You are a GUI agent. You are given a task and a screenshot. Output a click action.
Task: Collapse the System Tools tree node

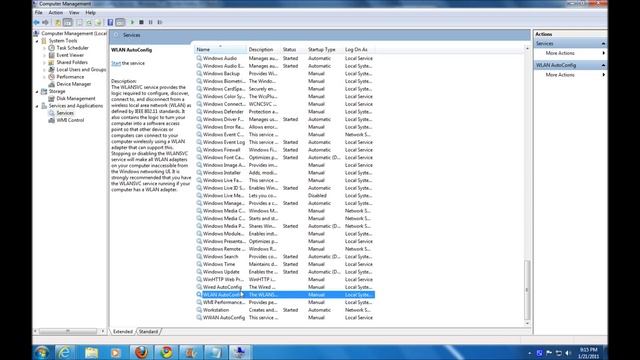coord(37,41)
